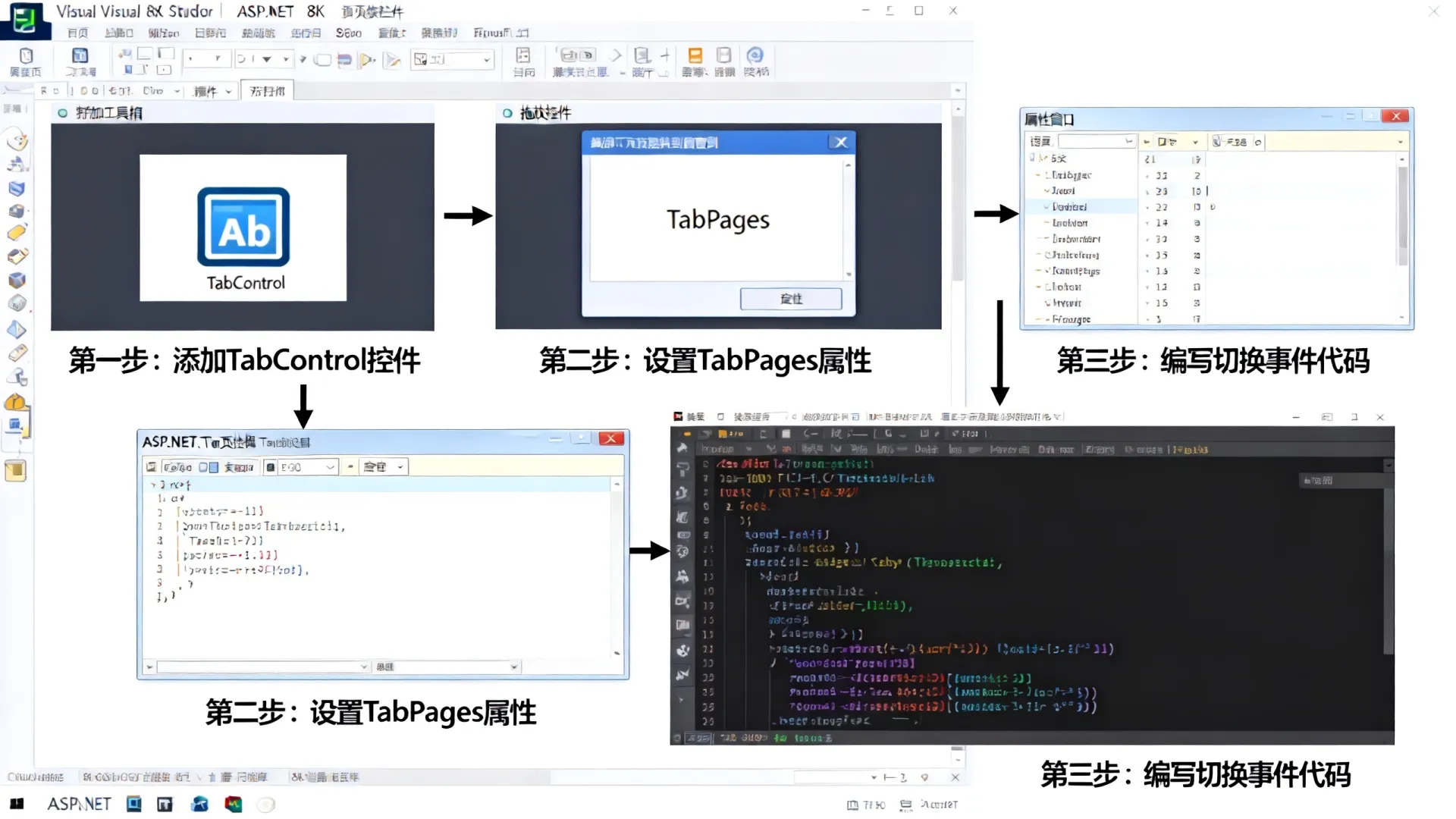This screenshot has width=1456, height=819.
Task: Click the search field in bottom status bar
Action: [x=835, y=777]
